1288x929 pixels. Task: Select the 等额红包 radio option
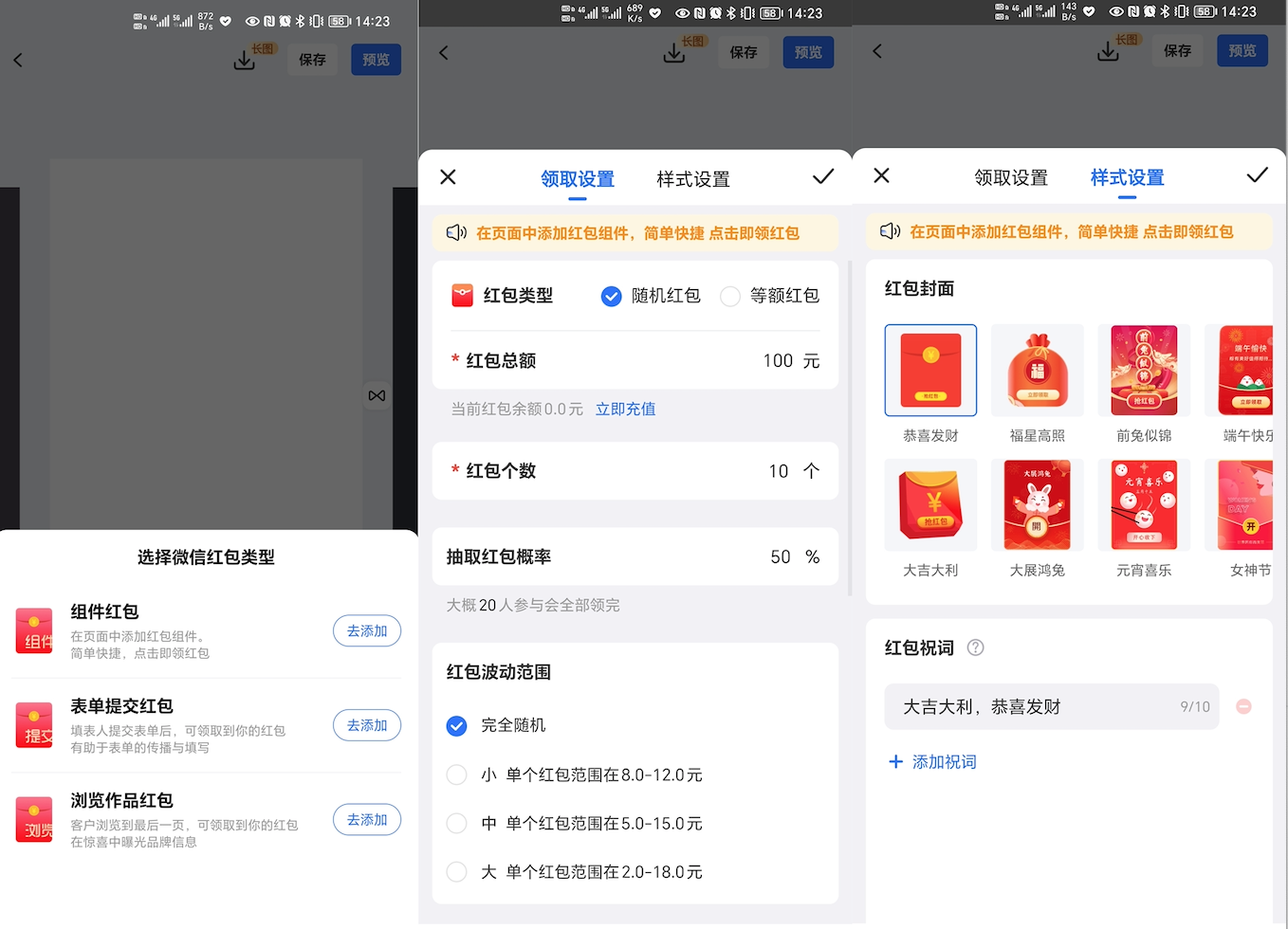point(730,297)
